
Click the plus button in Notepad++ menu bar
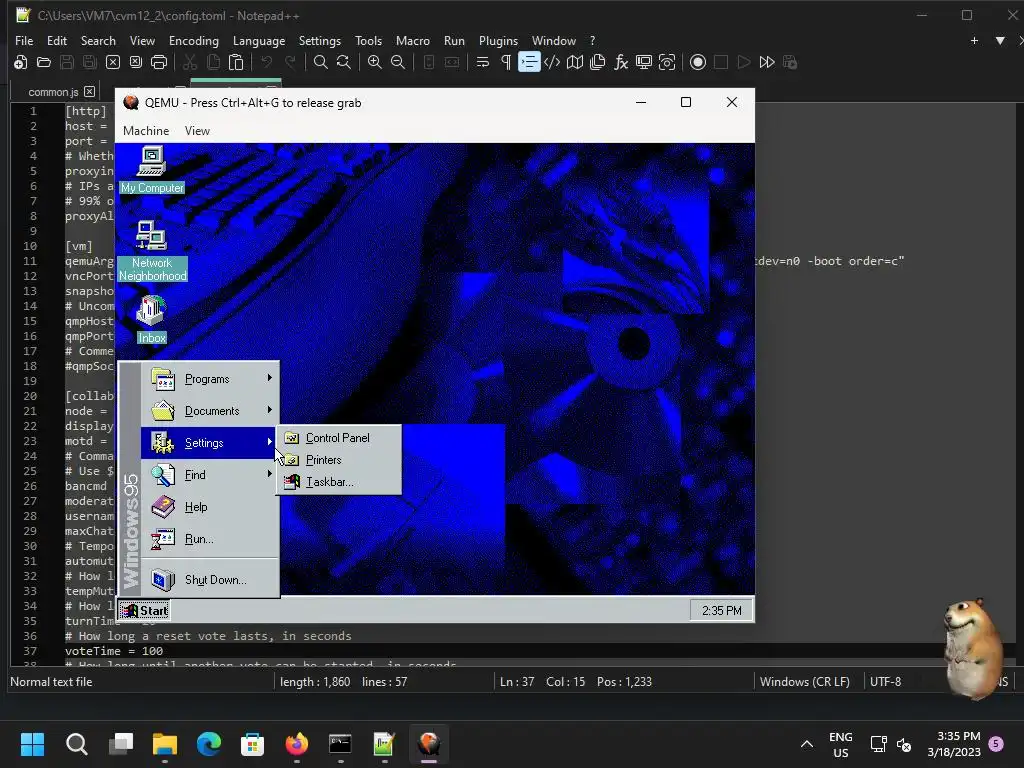tap(974, 40)
